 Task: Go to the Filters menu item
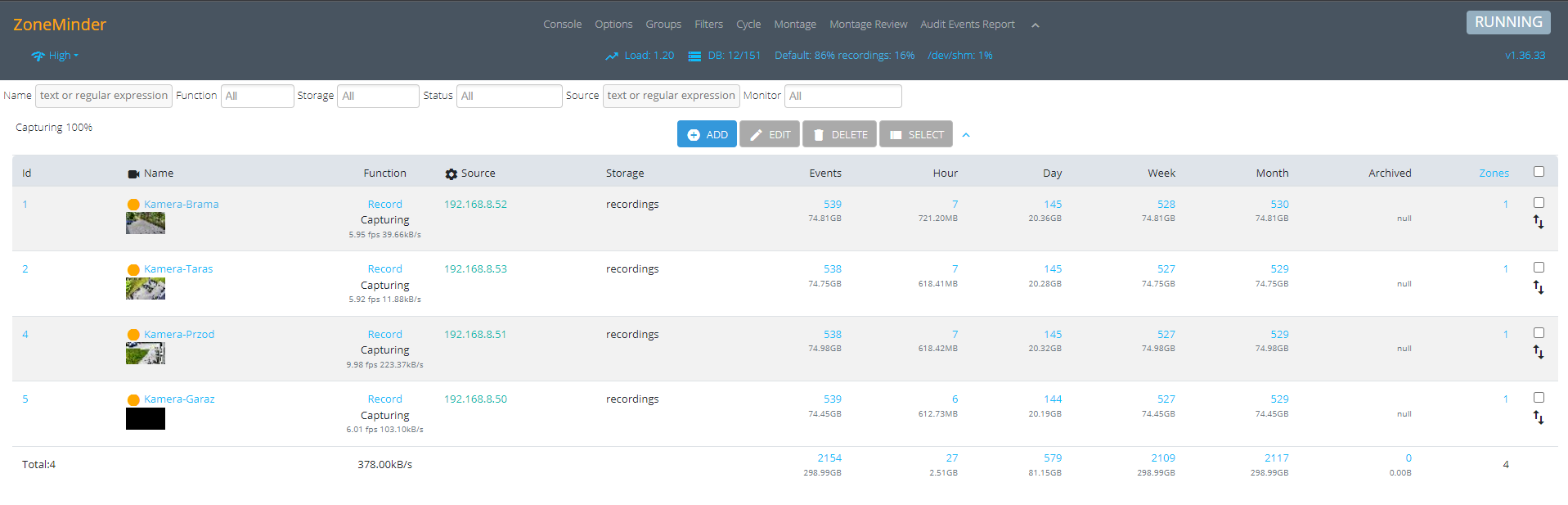[708, 25]
